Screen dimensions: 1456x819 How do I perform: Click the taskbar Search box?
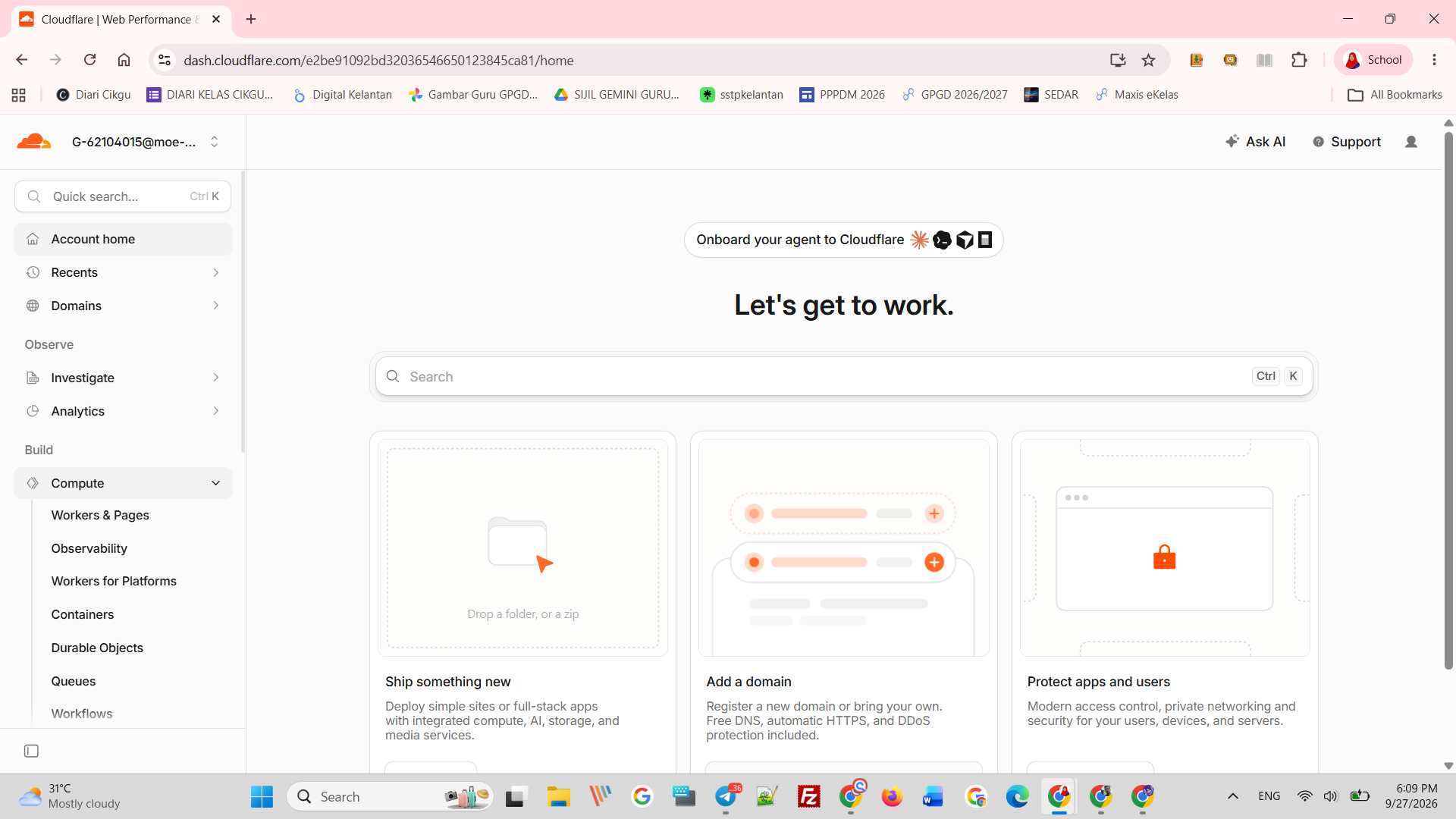tap(391, 796)
